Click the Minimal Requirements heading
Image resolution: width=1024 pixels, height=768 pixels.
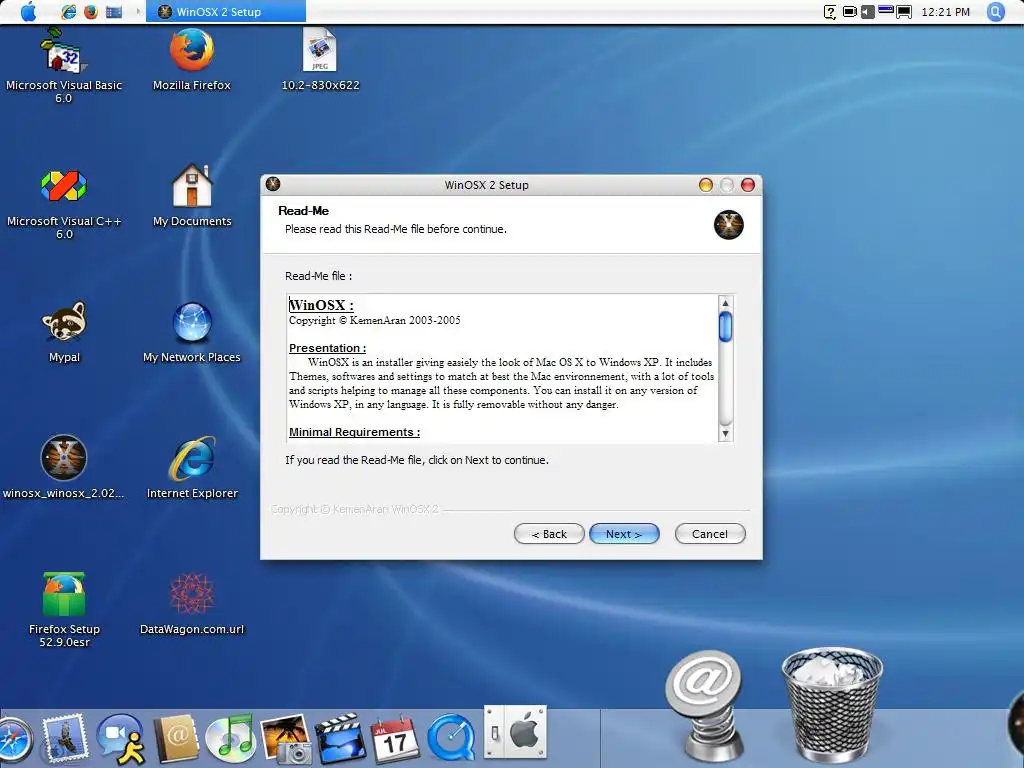pyautogui.click(x=354, y=432)
